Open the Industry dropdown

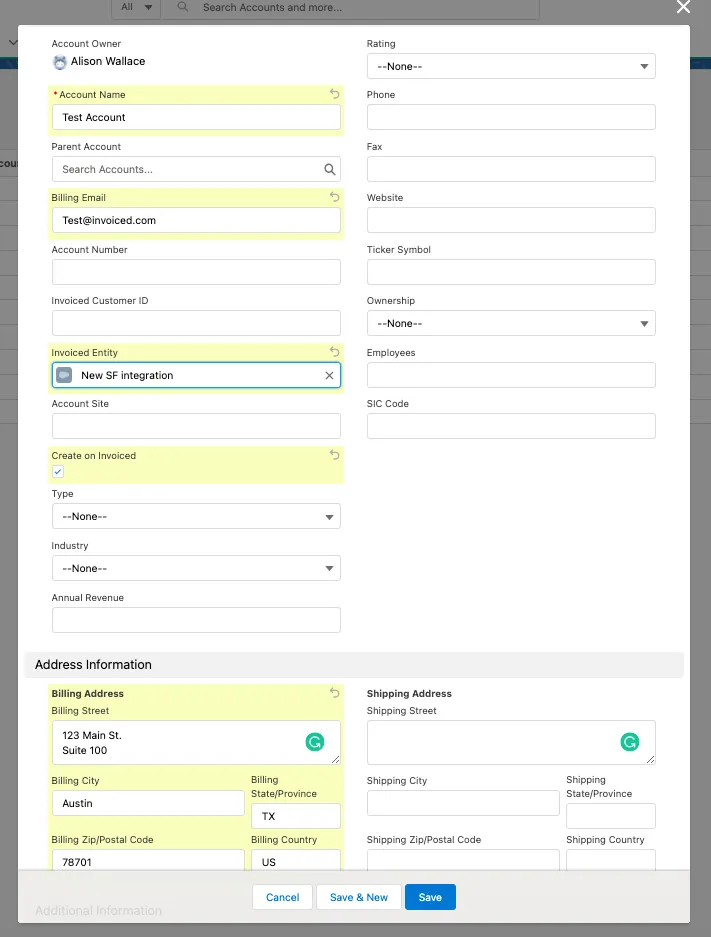point(196,568)
